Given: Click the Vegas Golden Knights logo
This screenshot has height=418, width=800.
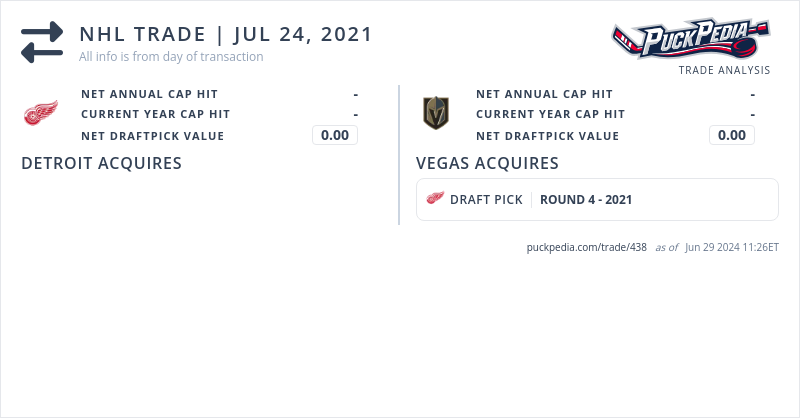Looking at the screenshot, I should 436,114.
